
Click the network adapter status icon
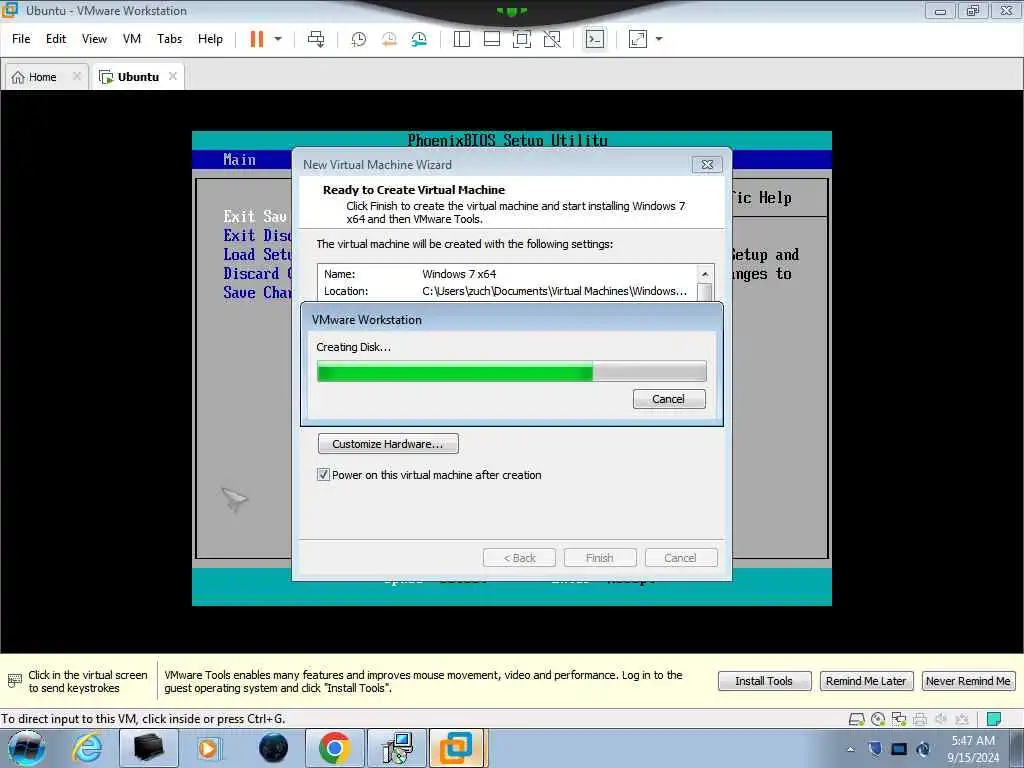pos(899,719)
